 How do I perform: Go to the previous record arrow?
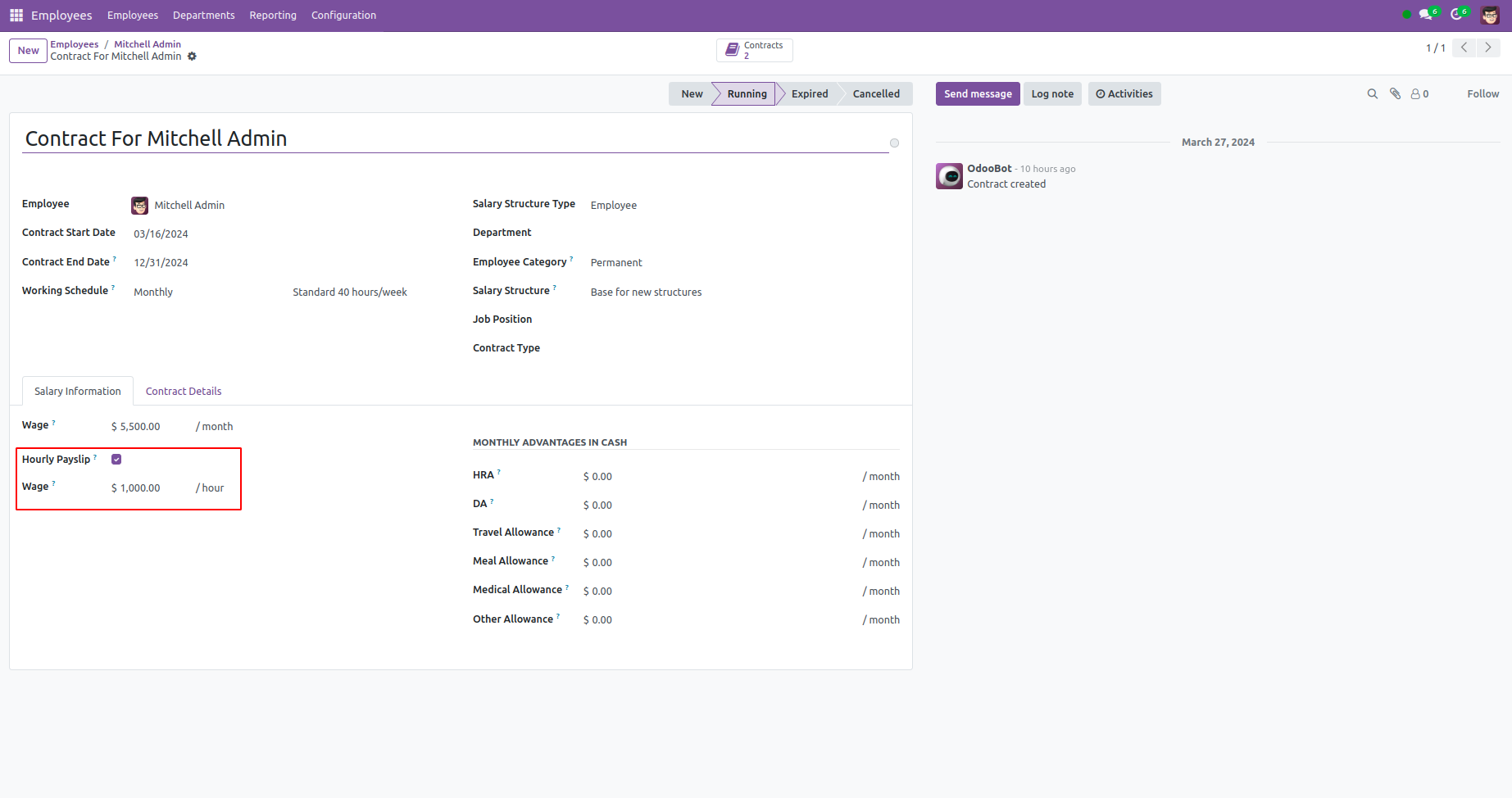(1464, 48)
